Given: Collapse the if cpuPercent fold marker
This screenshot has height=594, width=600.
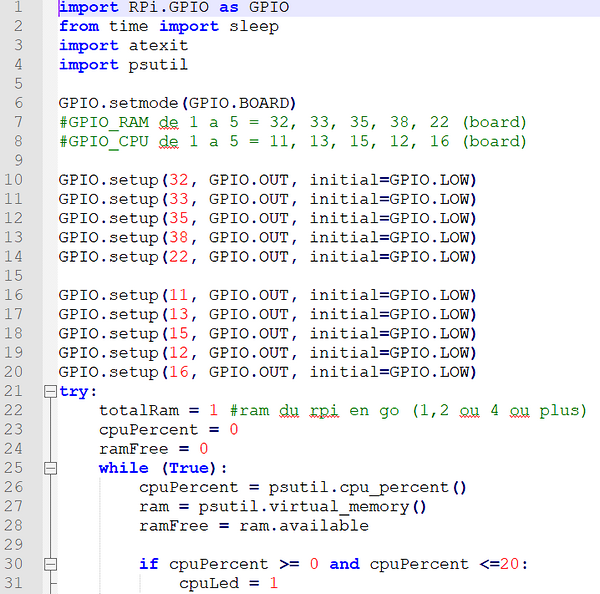Looking at the screenshot, I should pyautogui.click(x=50, y=564).
